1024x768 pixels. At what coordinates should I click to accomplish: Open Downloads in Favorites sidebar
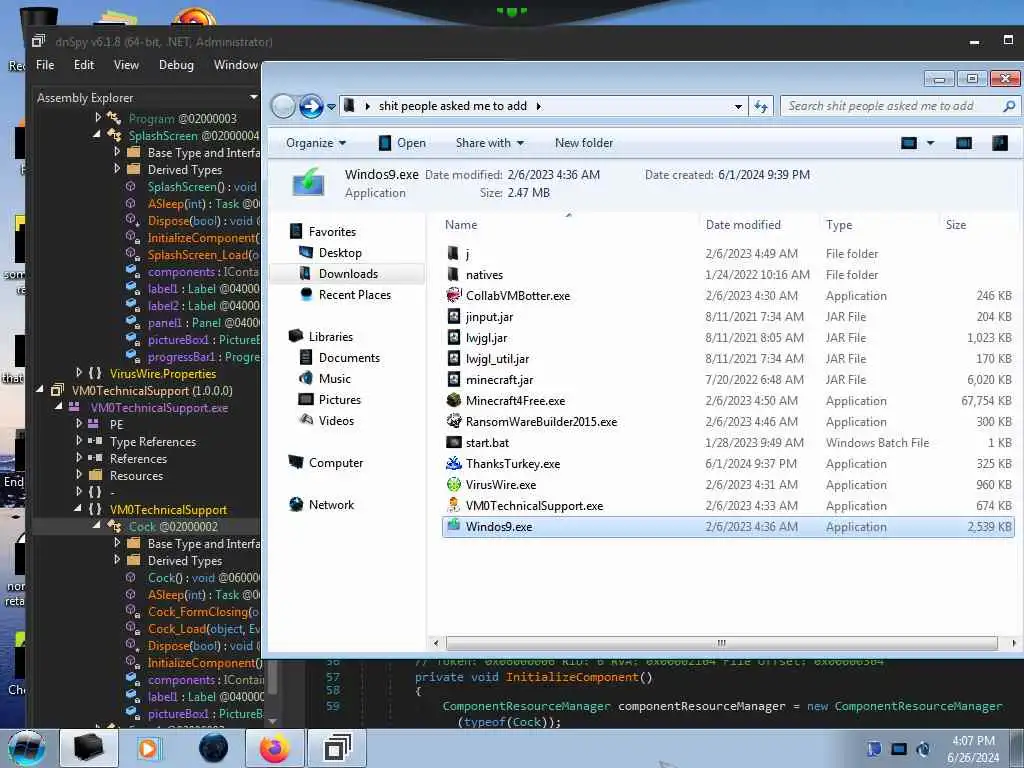[347, 274]
